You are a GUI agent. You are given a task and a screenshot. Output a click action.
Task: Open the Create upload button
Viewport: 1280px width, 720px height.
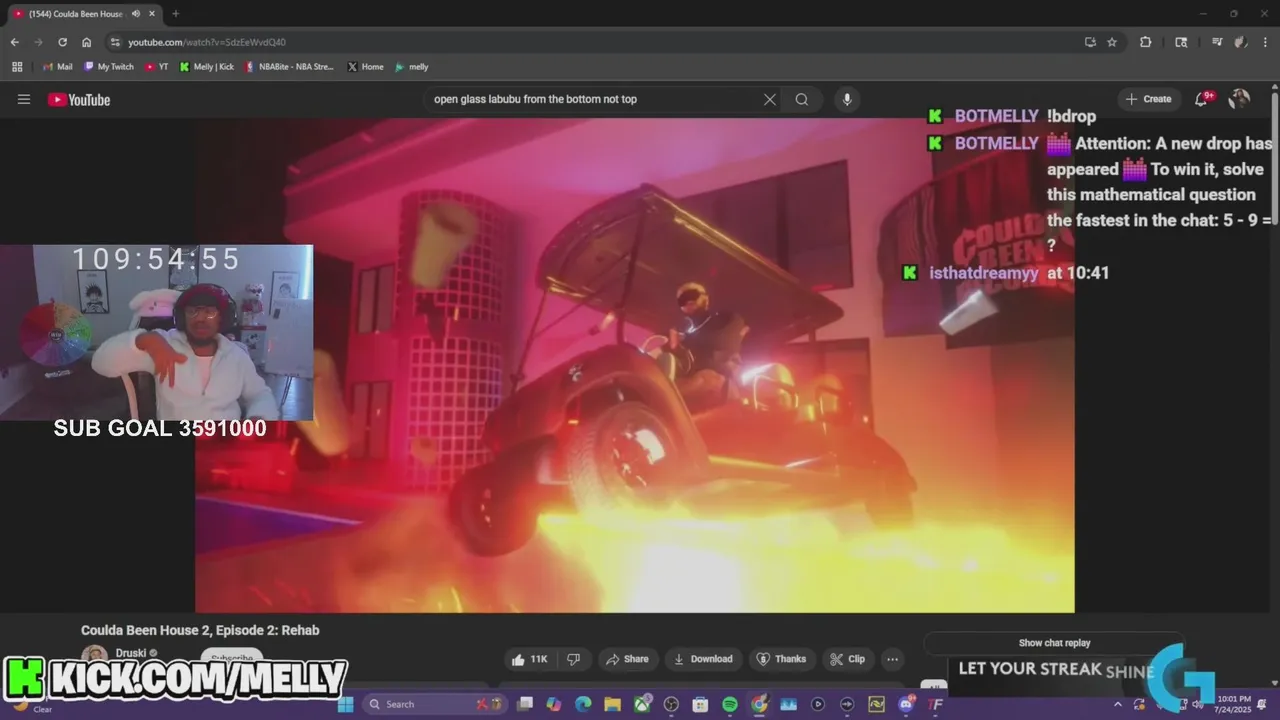point(1148,99)
